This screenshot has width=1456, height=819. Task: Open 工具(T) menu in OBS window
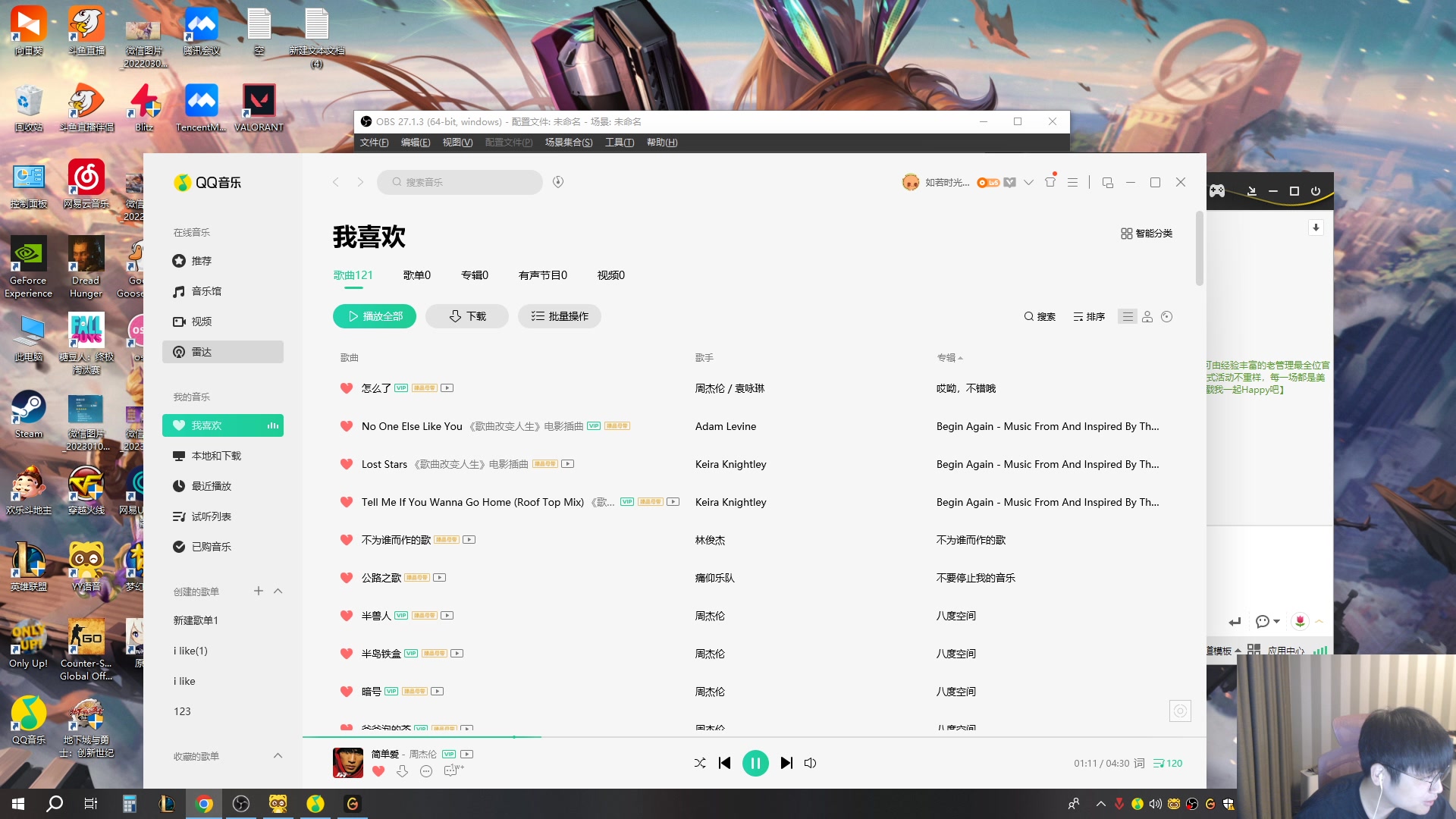tap(620, 143)
